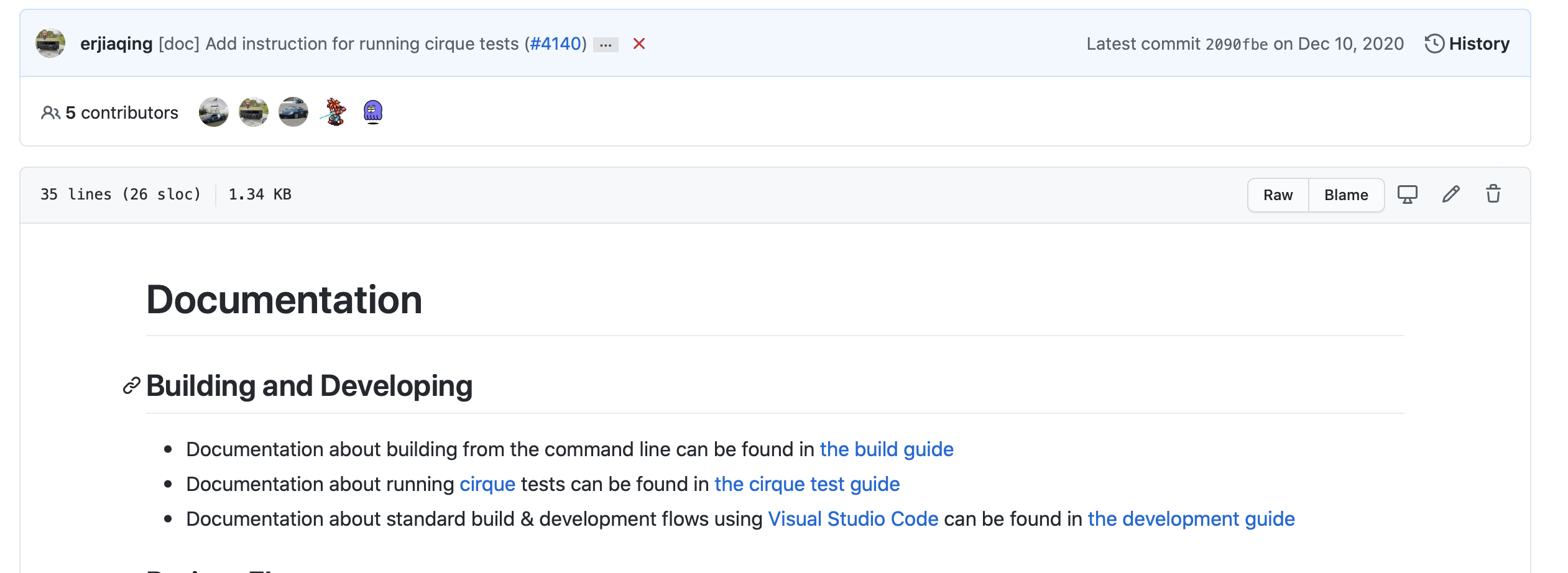Open the cirque link
The height and width of the screenshot is (573, 1568).
pyautogui.click(x=487, y=484)
